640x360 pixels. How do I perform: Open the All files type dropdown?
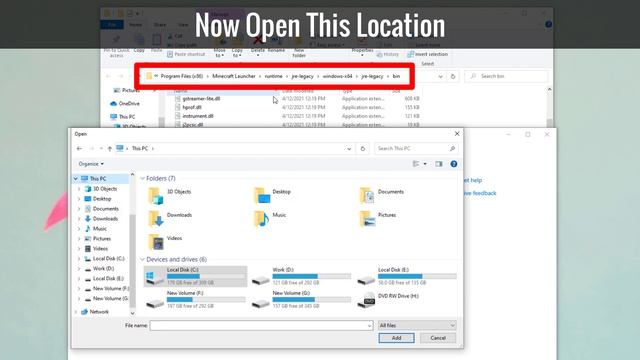click(x=417, y=325)
